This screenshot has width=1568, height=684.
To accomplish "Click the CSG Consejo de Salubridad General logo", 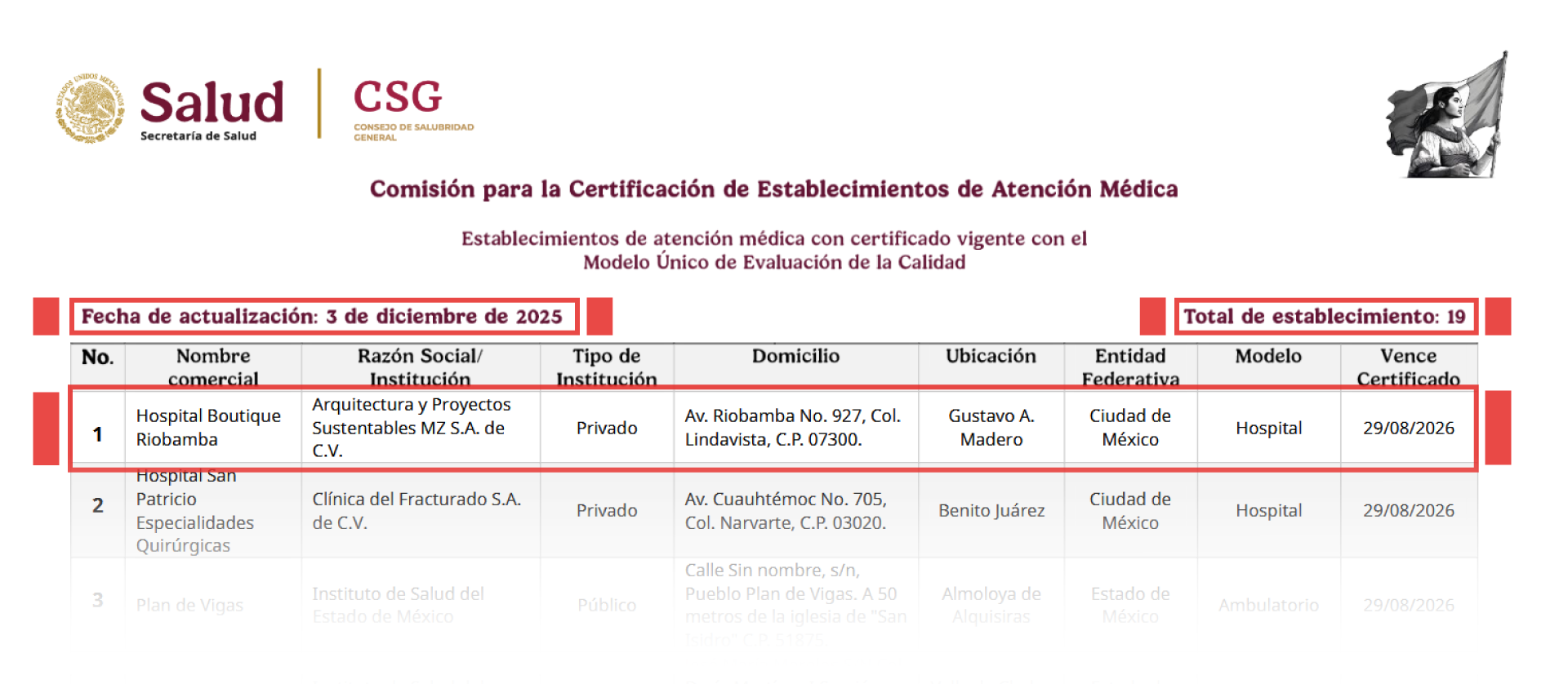I will tap(413, 109).
